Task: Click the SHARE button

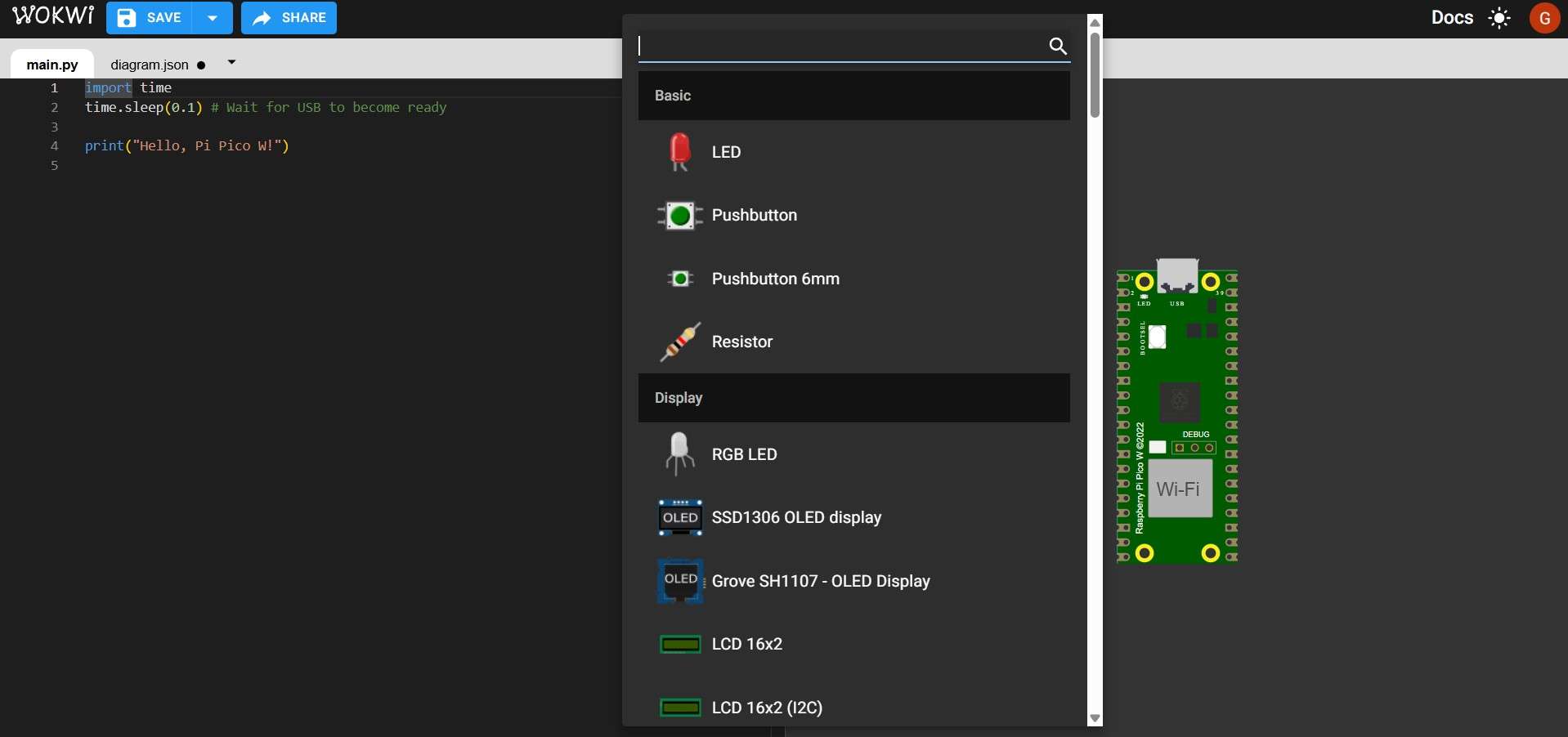Action: pos(289,18)
